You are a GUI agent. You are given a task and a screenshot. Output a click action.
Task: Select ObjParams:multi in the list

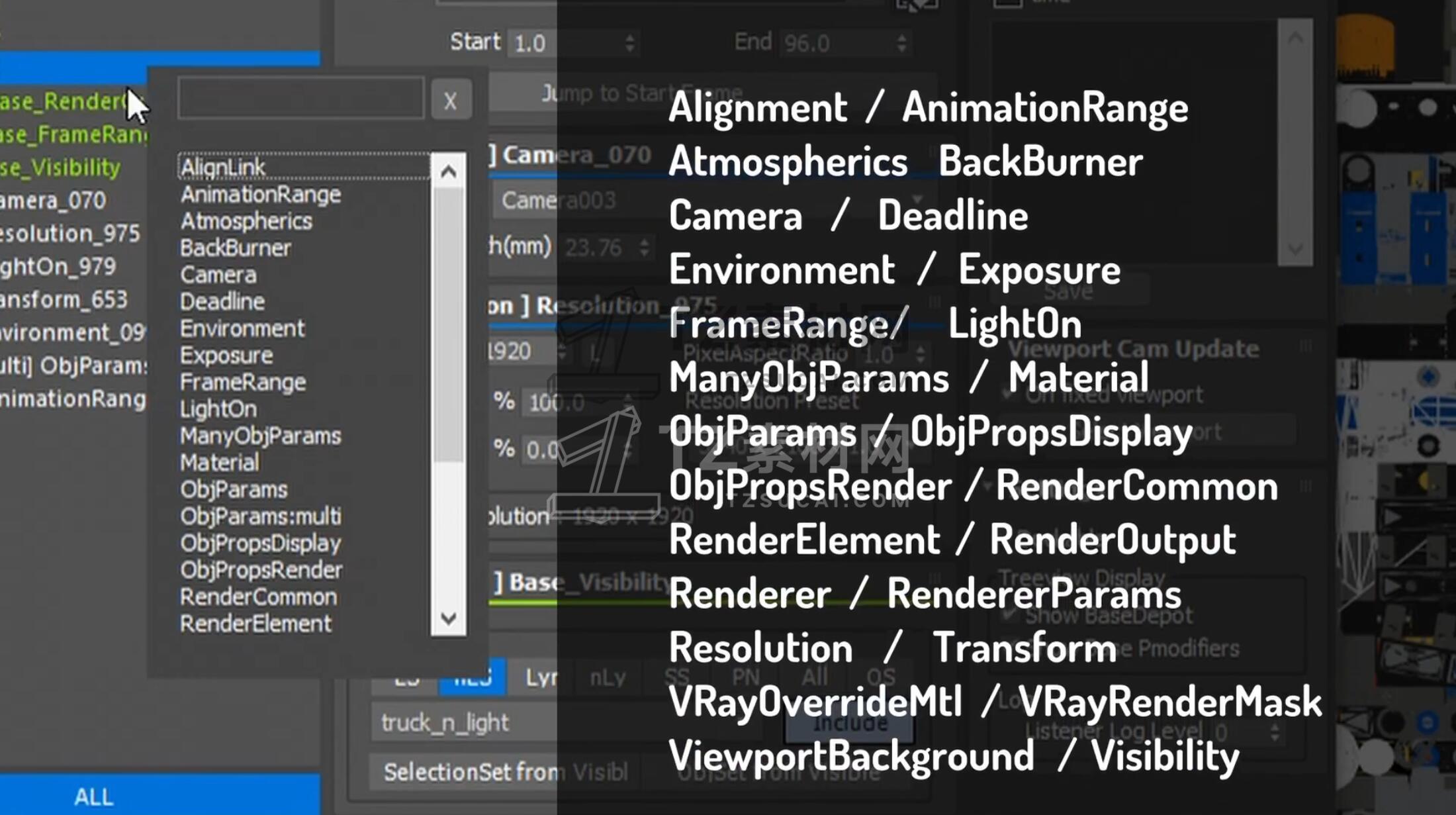pyautogui.click(x=261, y=516)
